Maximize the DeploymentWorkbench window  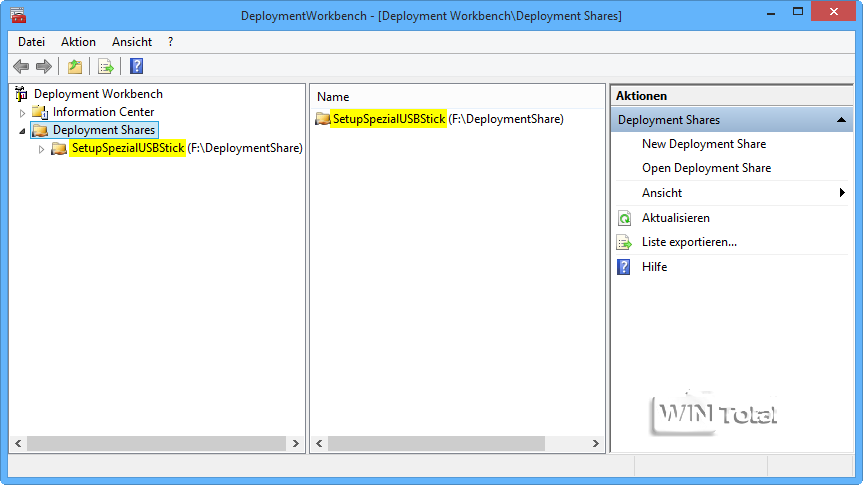798,12
